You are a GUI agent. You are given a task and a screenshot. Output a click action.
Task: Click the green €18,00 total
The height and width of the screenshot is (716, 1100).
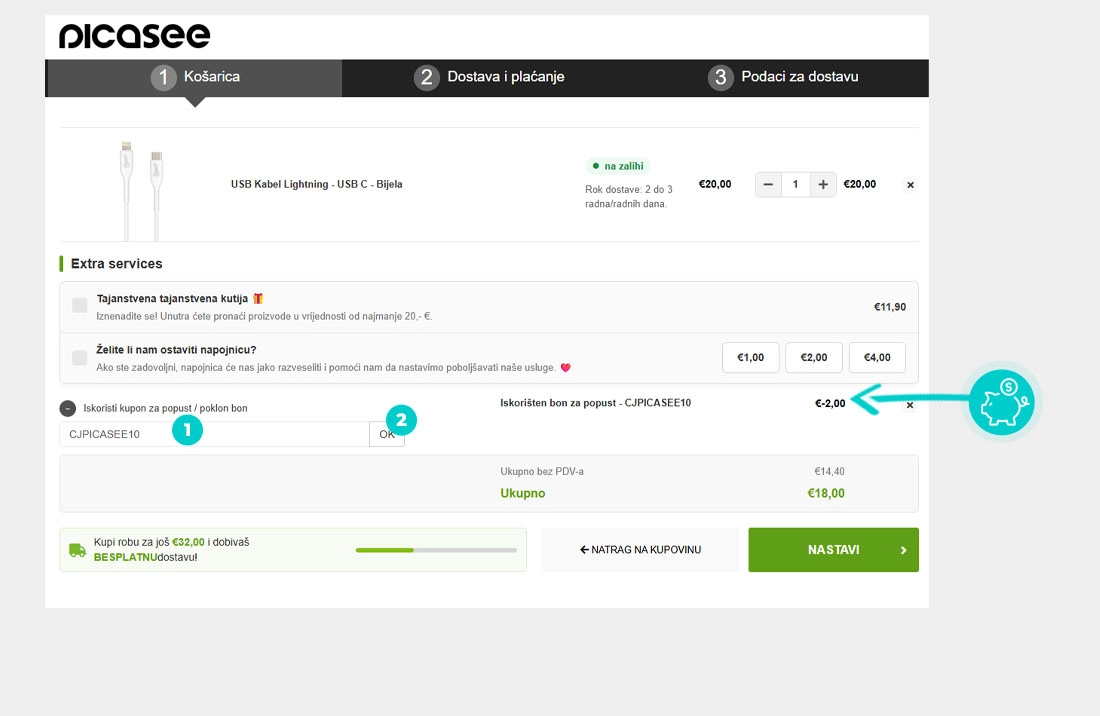coord(826,493)
